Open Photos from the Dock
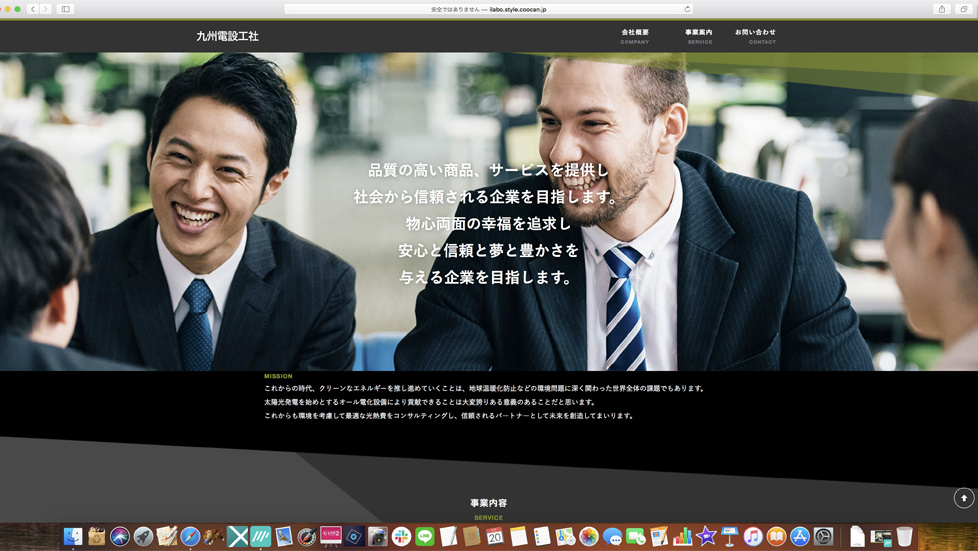 [x=589, y=536]
